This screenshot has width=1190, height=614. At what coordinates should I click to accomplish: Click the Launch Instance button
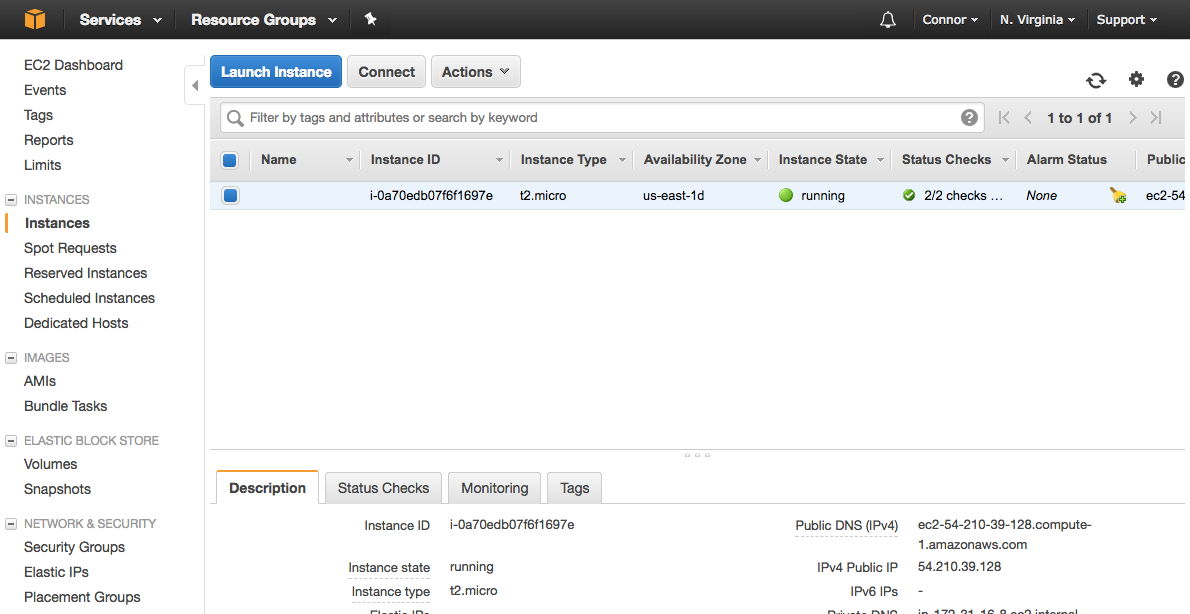(x=276, y=72)
